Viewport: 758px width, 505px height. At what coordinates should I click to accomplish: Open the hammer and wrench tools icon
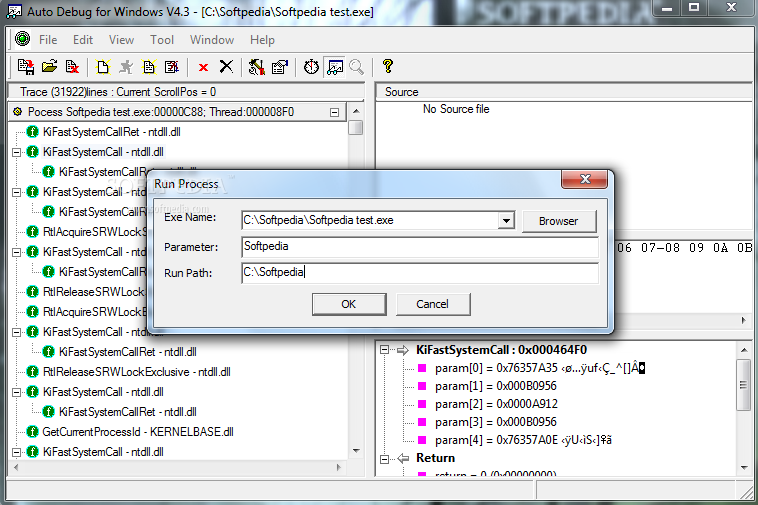[256, 67]
